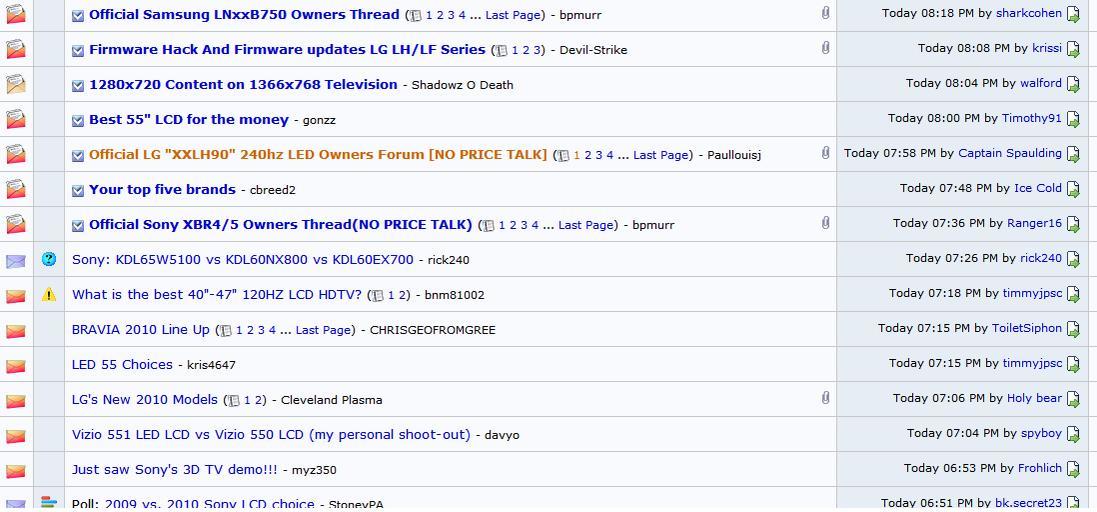Open Vizio 551 LED LCD vs Vizio 550 thread
Screen dimensions: 1097x512
271,434
